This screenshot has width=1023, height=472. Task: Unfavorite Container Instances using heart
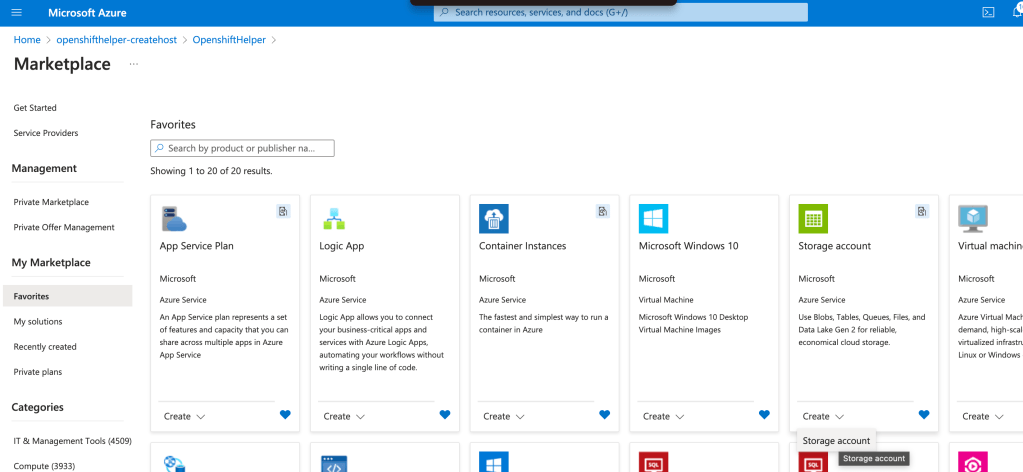click(605, 415)
